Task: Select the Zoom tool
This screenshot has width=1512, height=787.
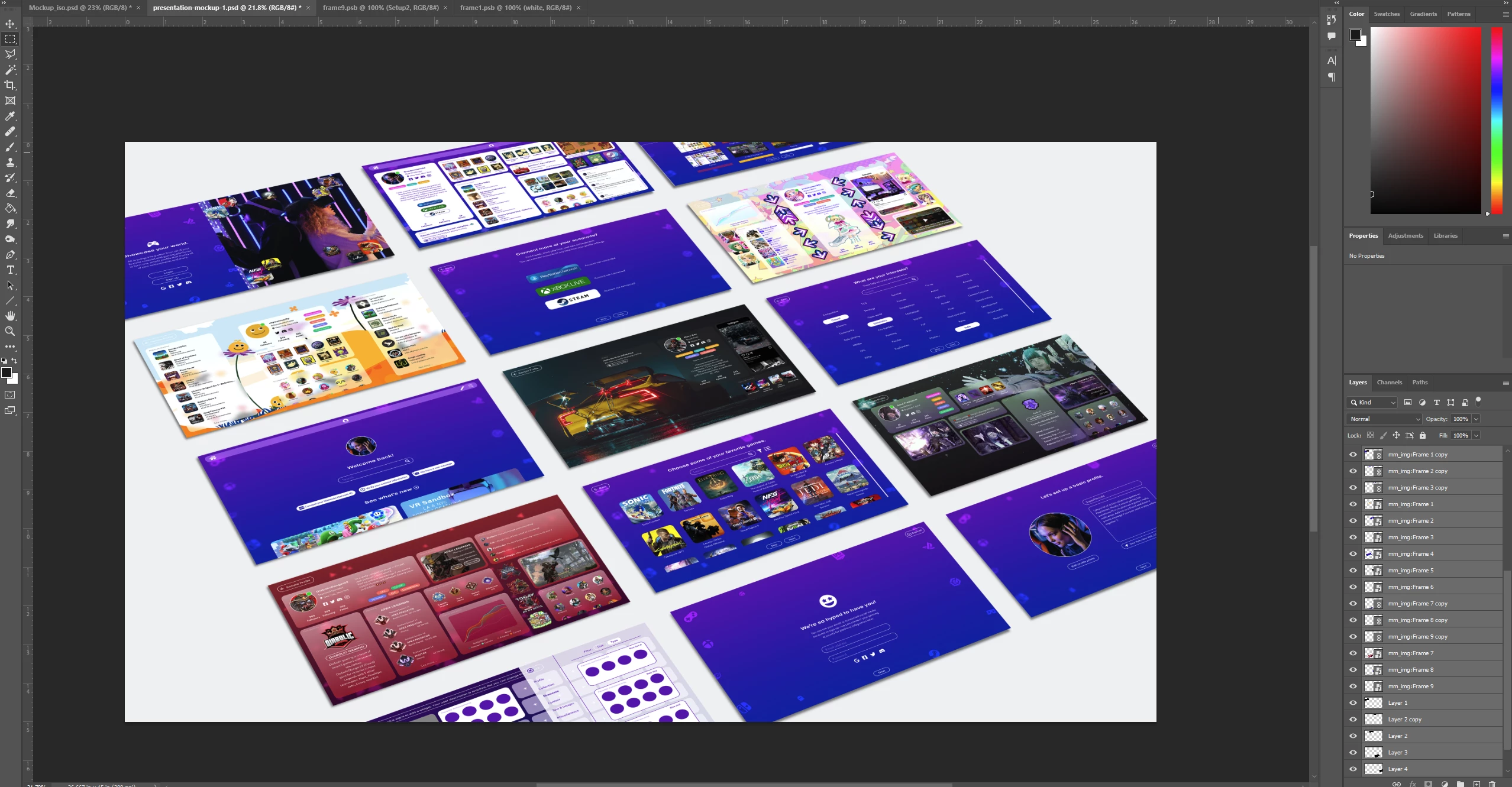Action: (10, 332)
